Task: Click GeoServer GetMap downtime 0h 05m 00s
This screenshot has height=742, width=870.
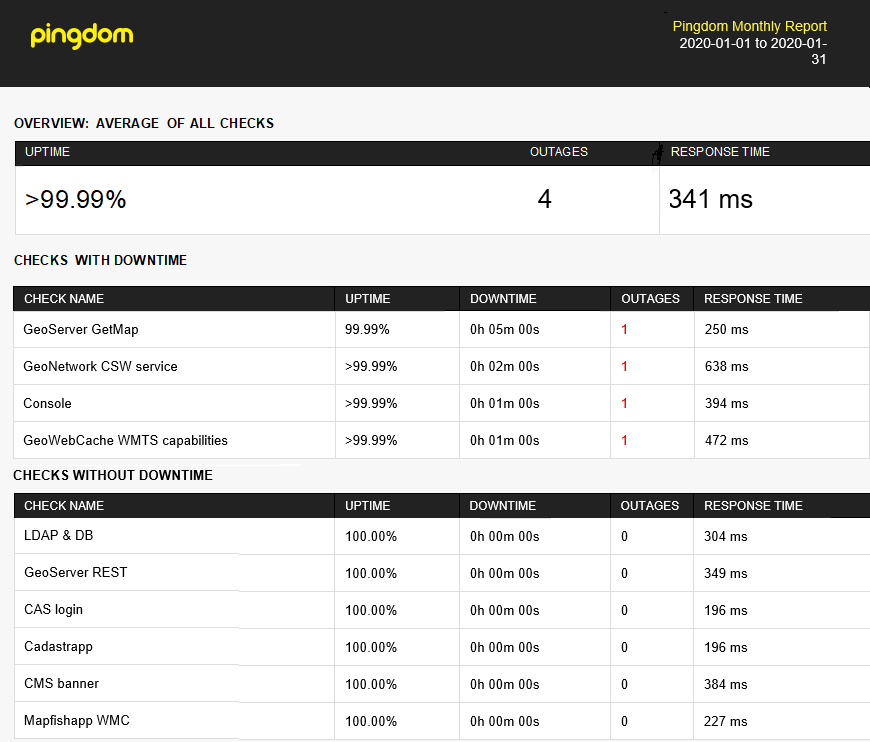Action: click(x=505, y=329)
